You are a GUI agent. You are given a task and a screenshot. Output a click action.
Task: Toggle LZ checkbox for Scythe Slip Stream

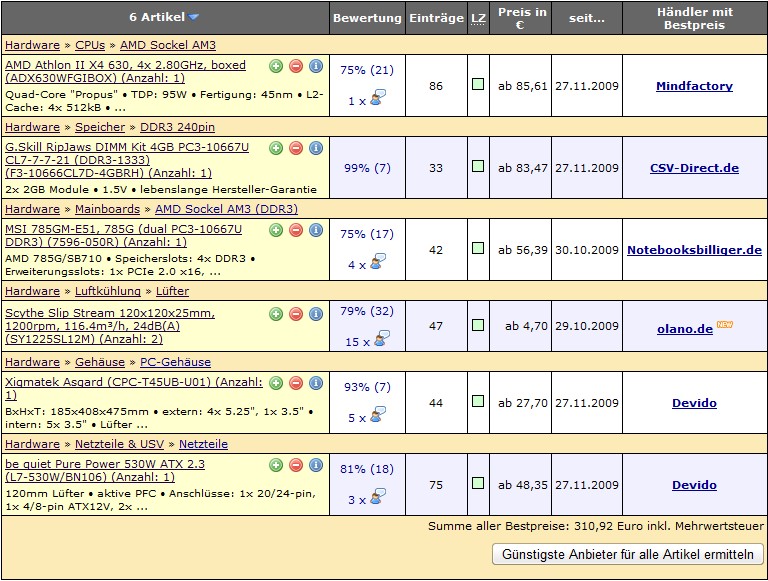click(478, 325)
